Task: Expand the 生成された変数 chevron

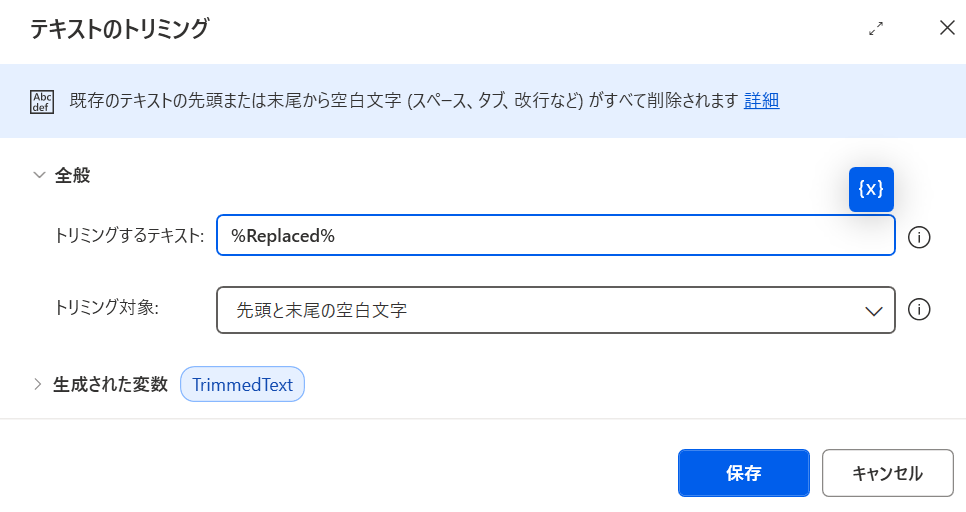Action: pyautogui.click(x=38, y=384)
